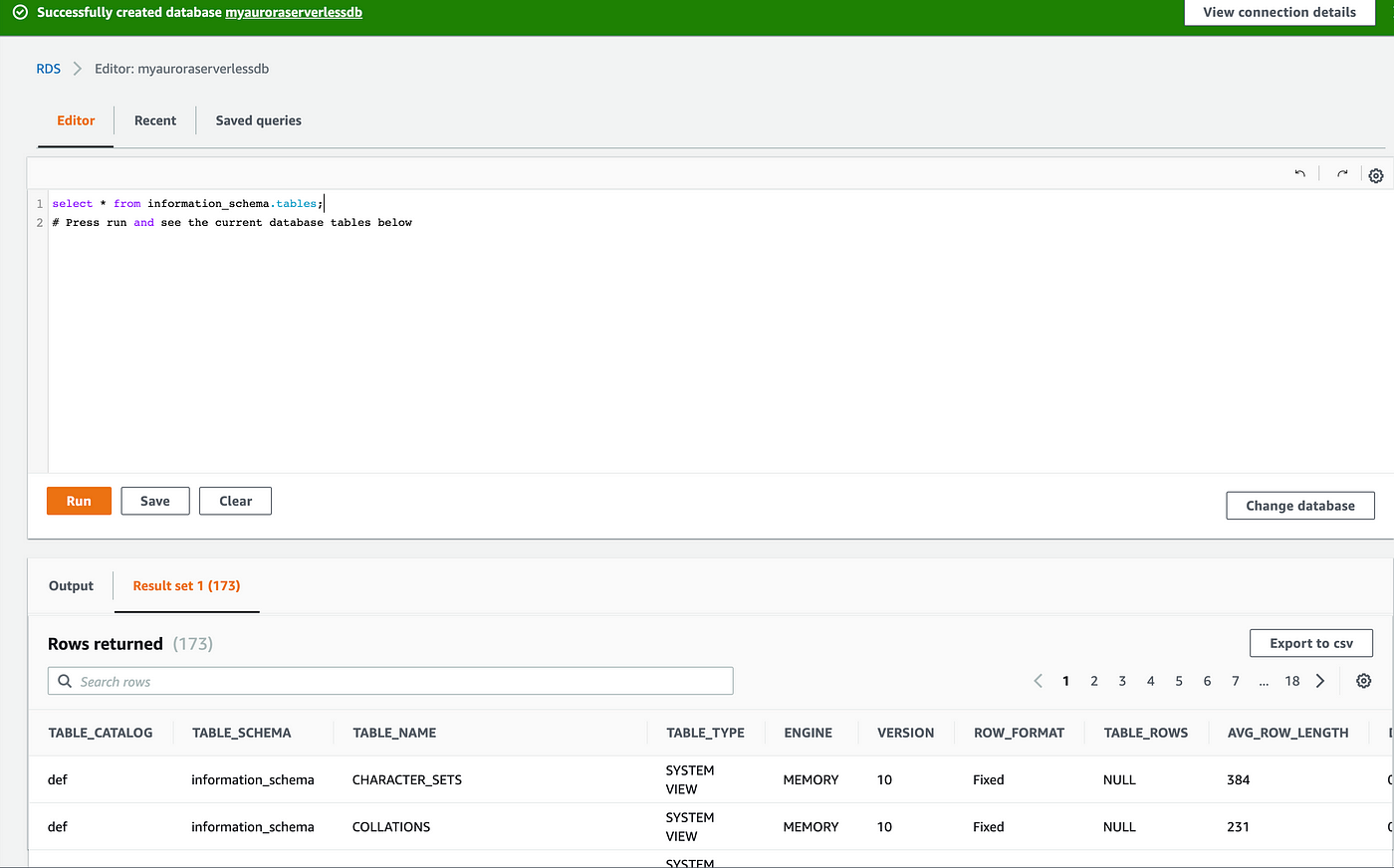Click MEMORY engine cell in CHARACTER_SETS row
Viewport: 1394px width, 868px height.
click(811, 779)
